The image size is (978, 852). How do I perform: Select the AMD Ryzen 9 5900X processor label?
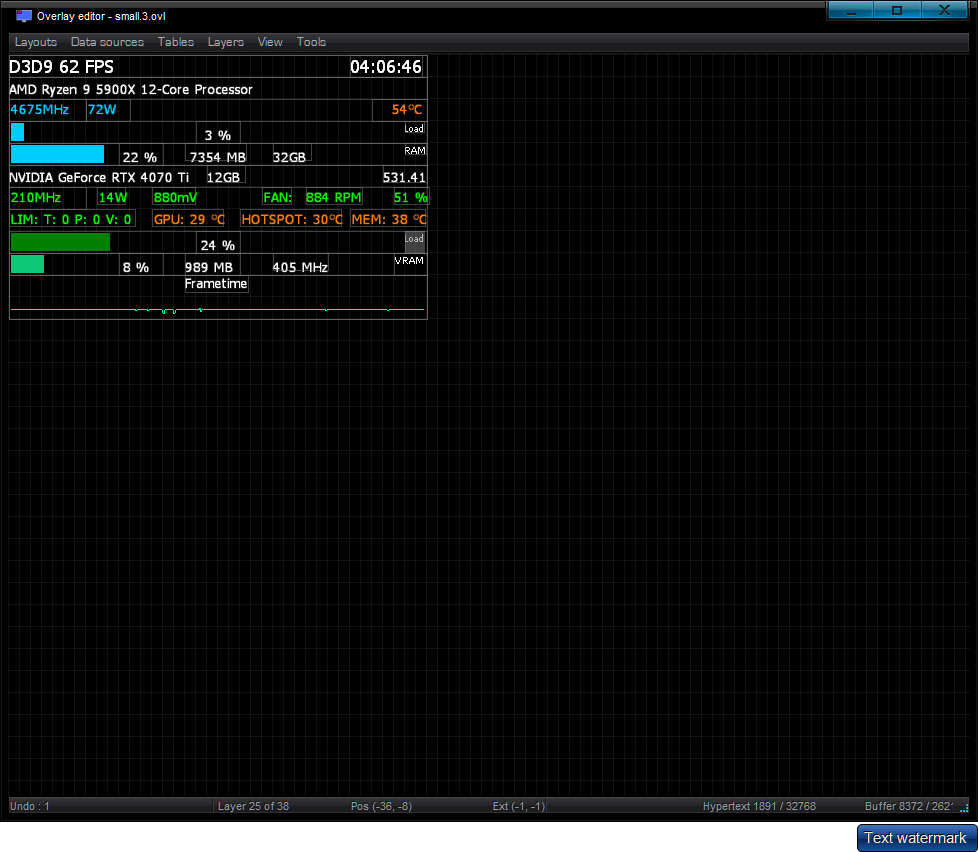tap(131, 89)
